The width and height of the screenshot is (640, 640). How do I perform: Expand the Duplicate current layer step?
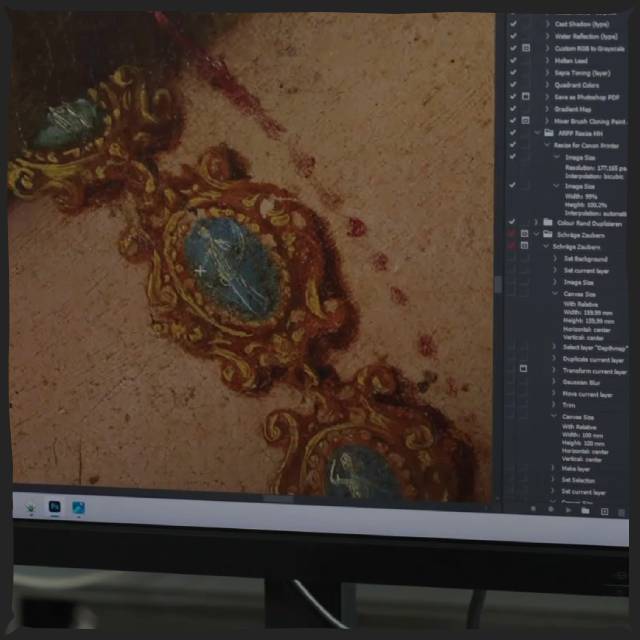554,358
